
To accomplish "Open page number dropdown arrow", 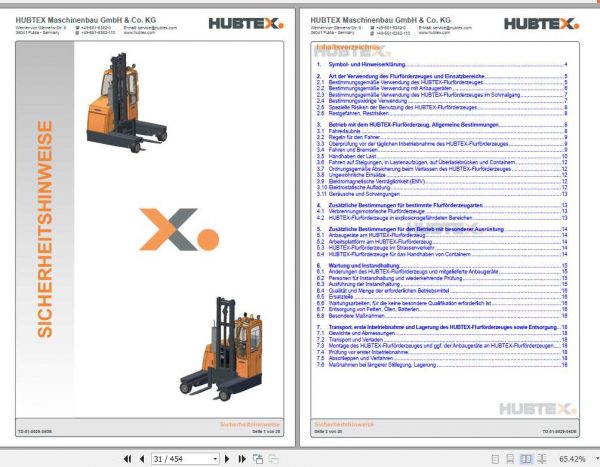I will coord(215,459).
